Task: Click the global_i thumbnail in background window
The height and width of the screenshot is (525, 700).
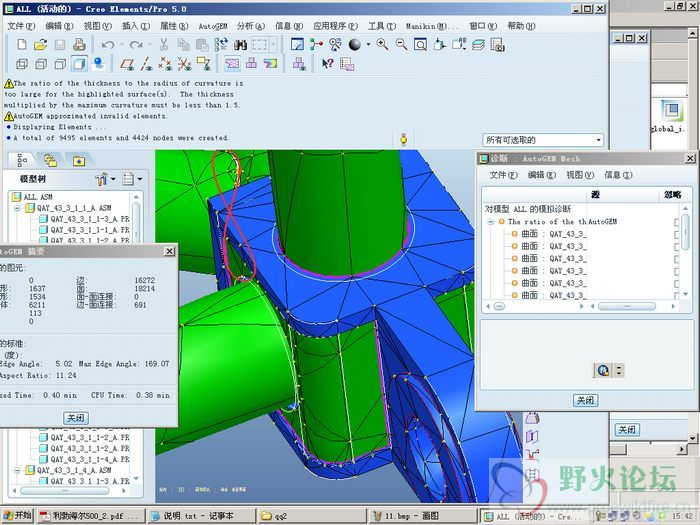Action: click(671, 110)
